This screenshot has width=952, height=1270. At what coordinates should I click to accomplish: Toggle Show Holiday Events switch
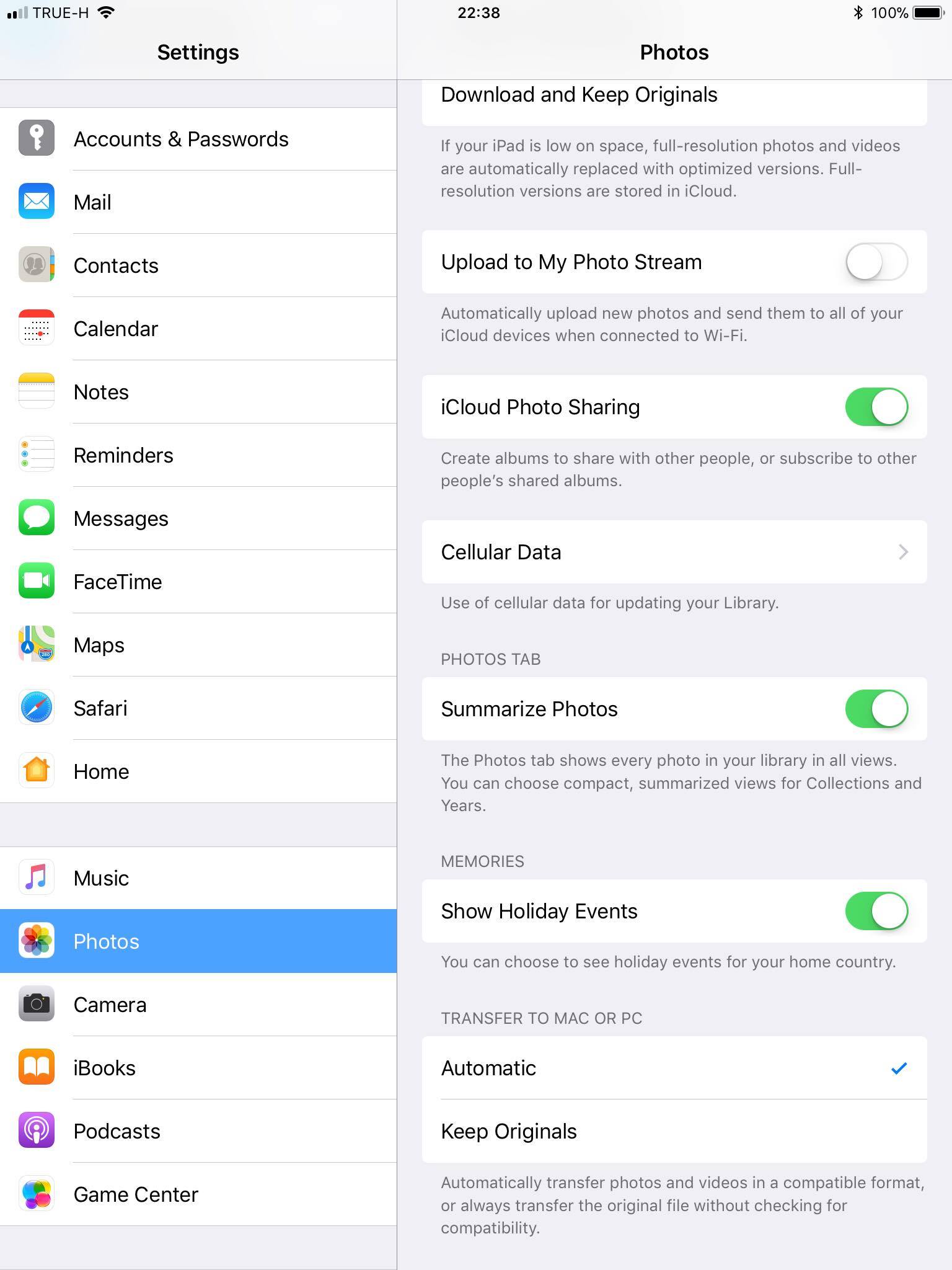876,911
